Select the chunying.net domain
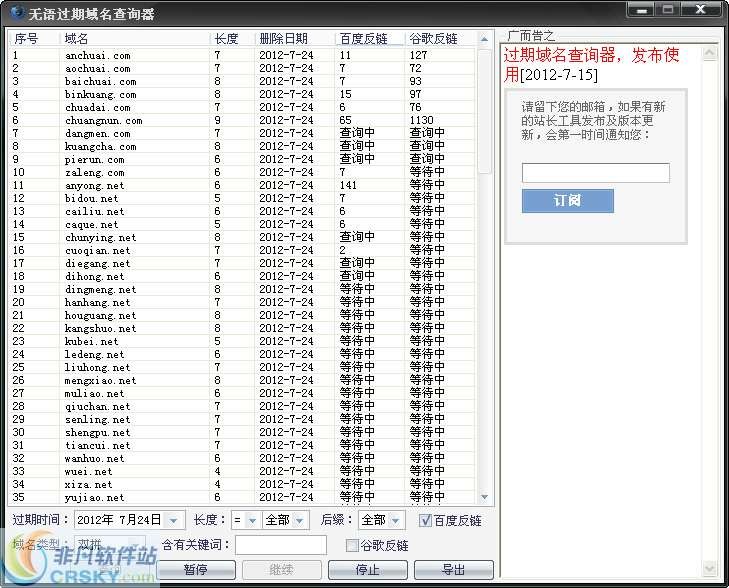Viewport: 729px width, 588px height. click(x=100, y=238)
